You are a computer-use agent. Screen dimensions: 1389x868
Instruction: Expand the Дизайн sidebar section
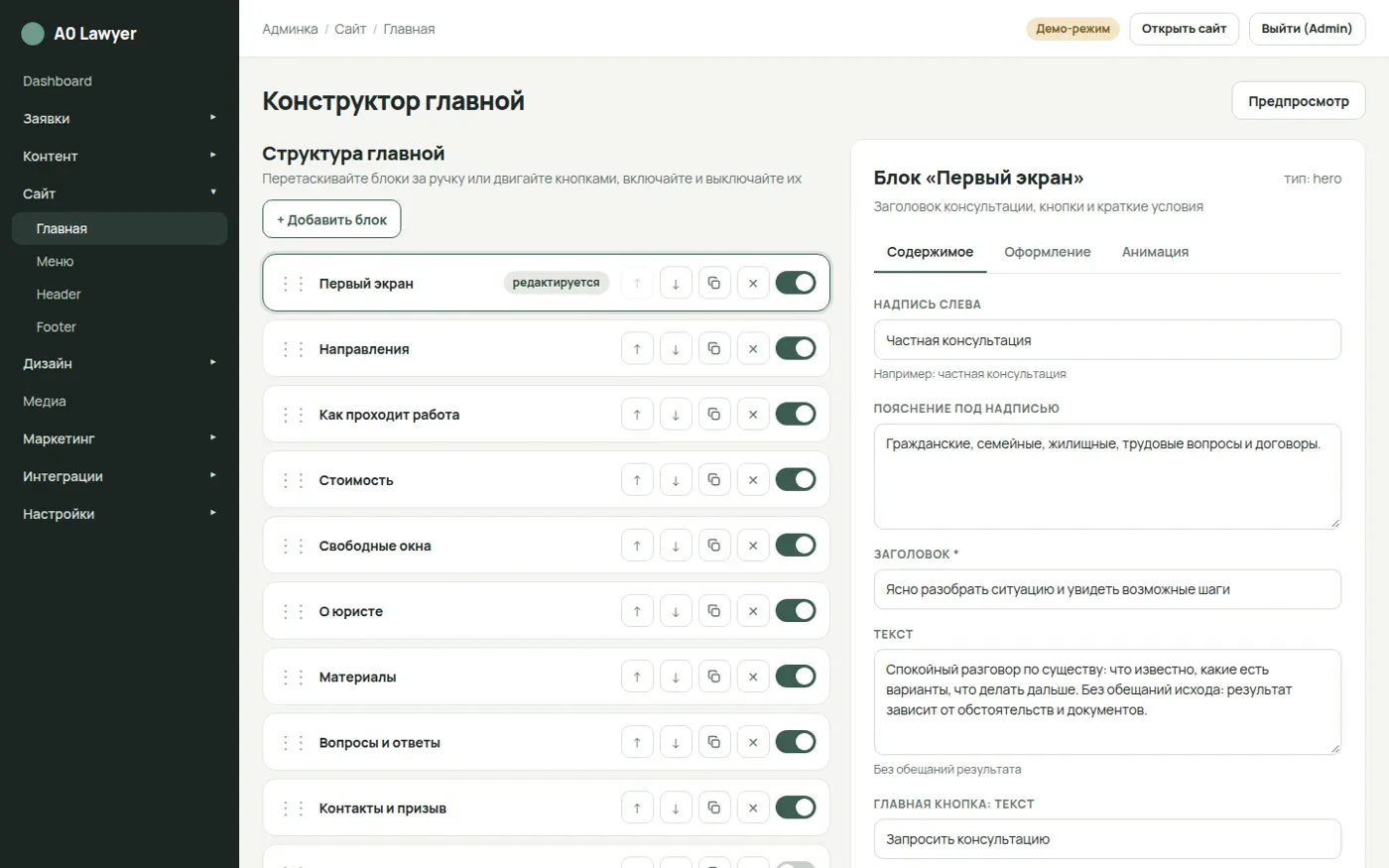(119, 363)
